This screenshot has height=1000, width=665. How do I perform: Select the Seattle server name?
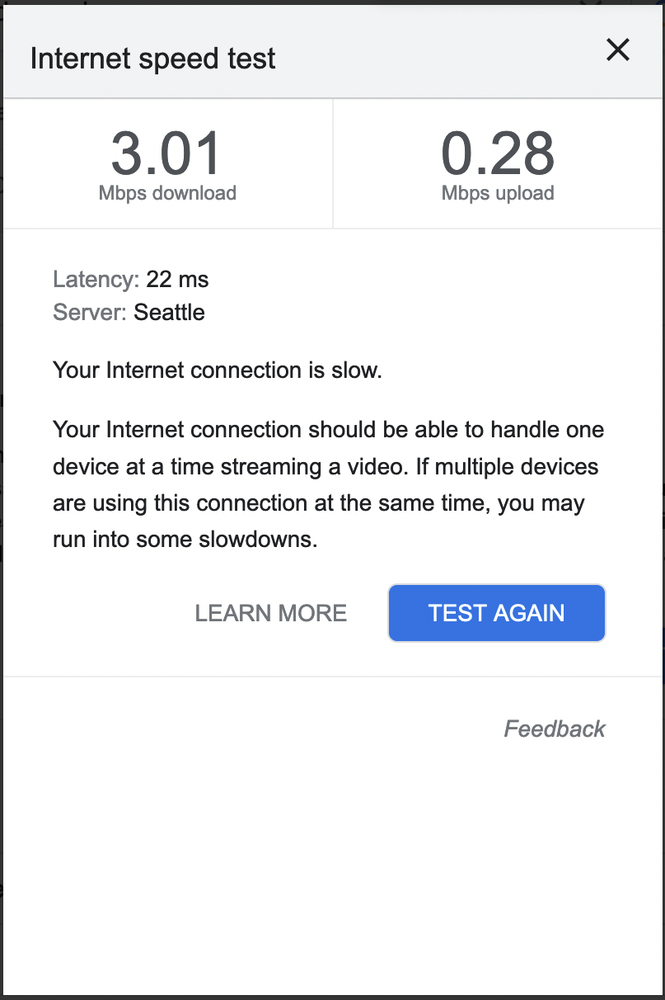click(169, 312)
